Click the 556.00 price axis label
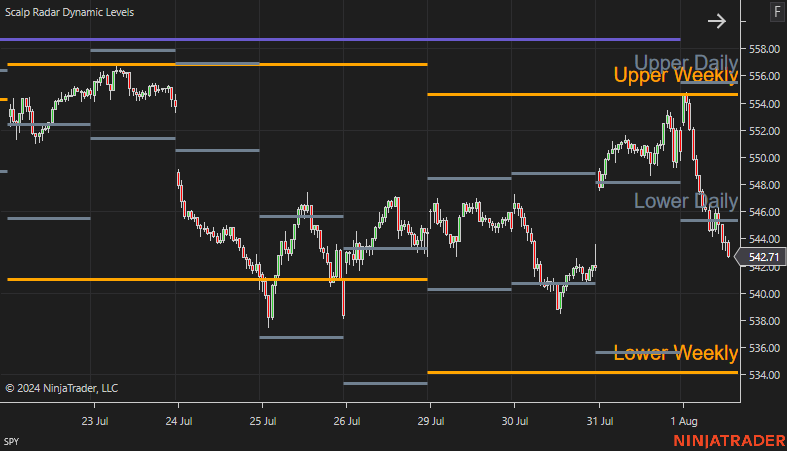Viewport: 787px width, 451px height. point(764,76)
